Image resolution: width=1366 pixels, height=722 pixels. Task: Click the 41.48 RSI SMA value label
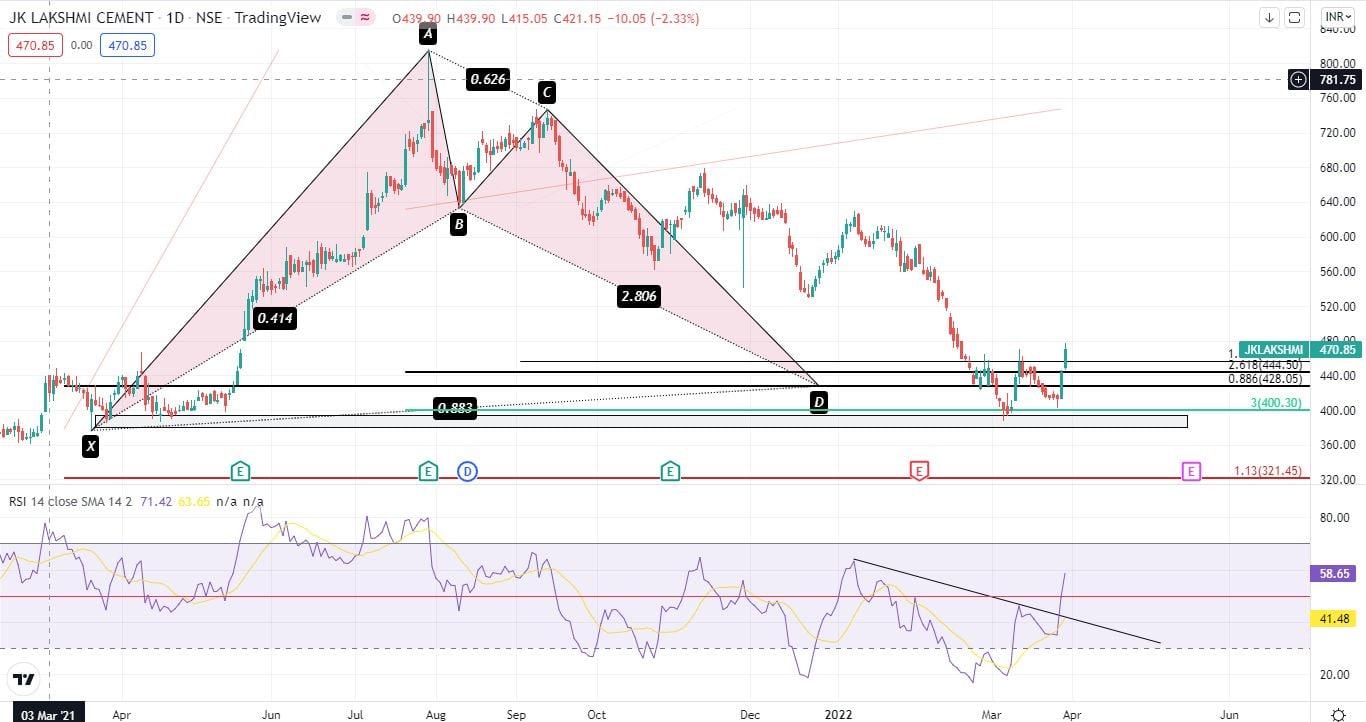pos(1336,618)
